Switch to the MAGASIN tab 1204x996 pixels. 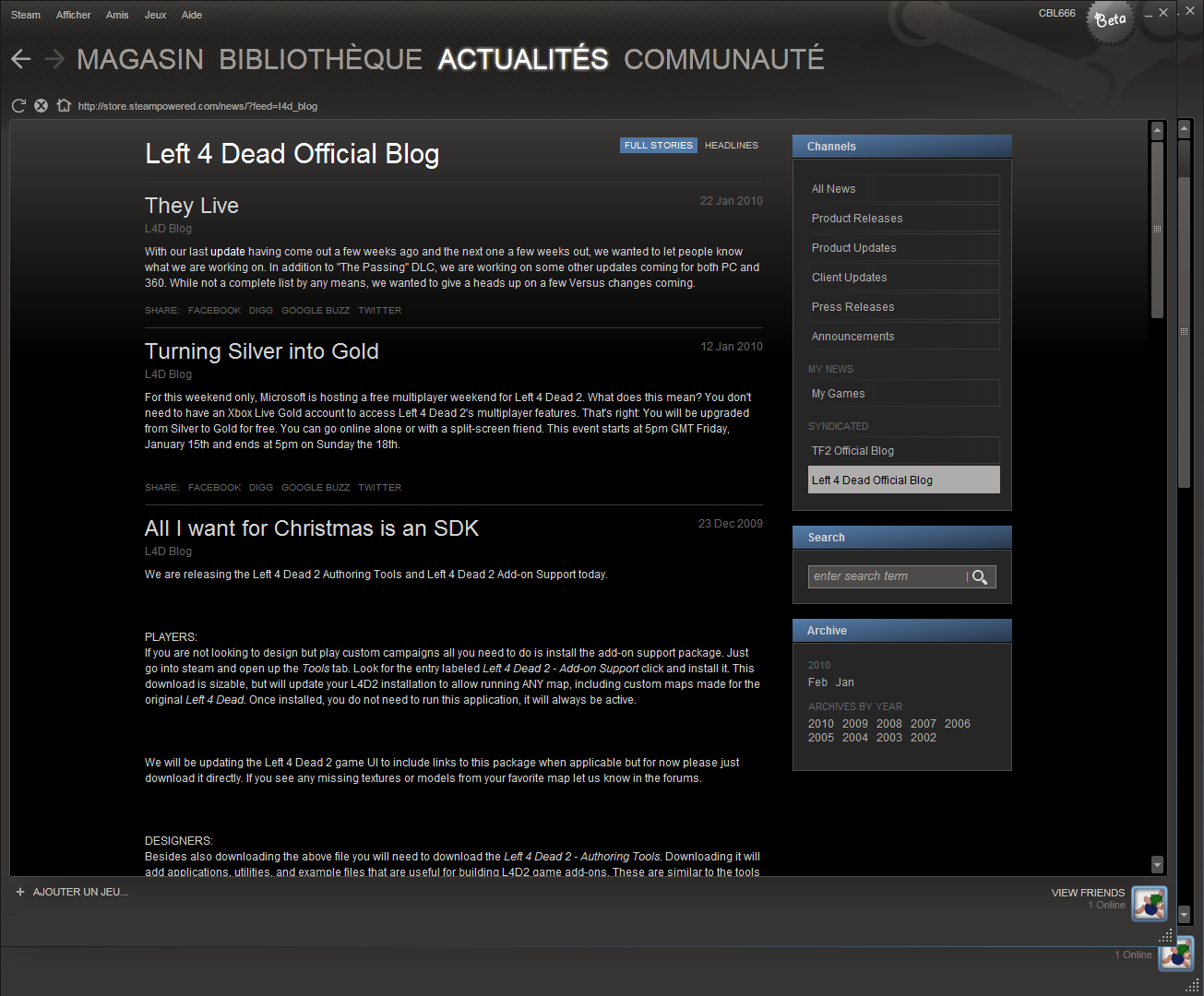140,59
